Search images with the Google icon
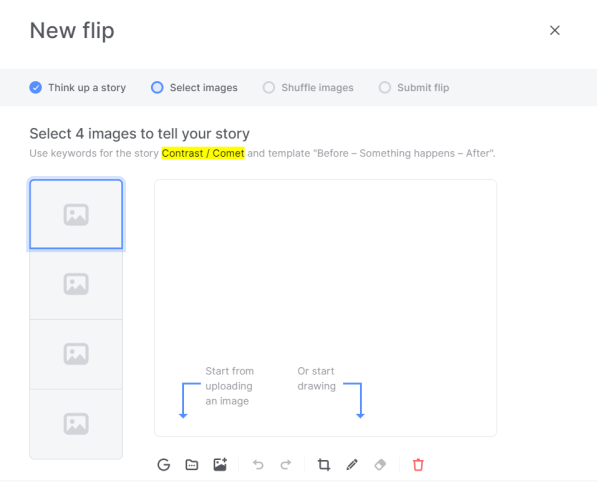The image size is (597, 485). [x=164, y=464]
